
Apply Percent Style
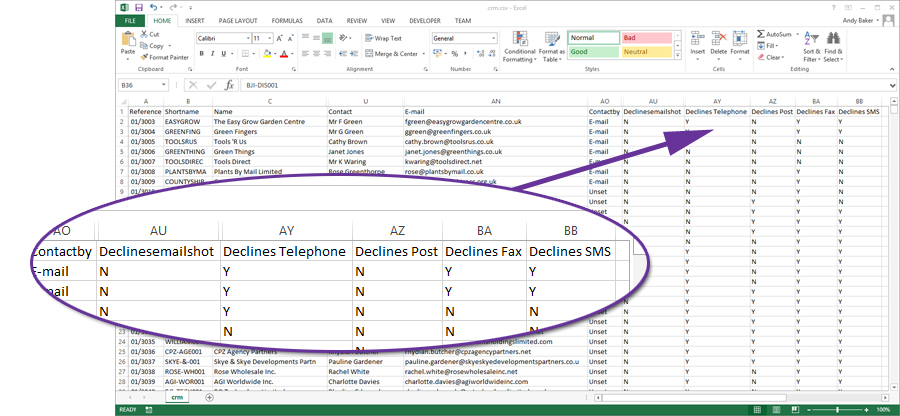(x=454, y=54)
